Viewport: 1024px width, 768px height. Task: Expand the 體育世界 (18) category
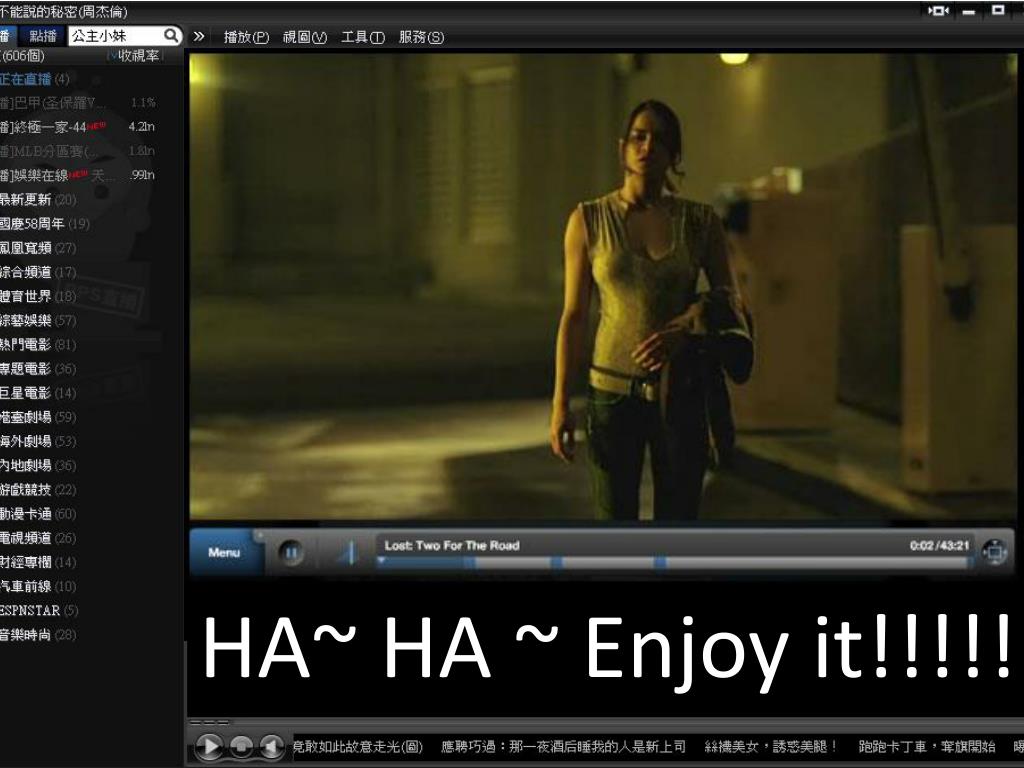pyautogui.click(x=38, y=296)
